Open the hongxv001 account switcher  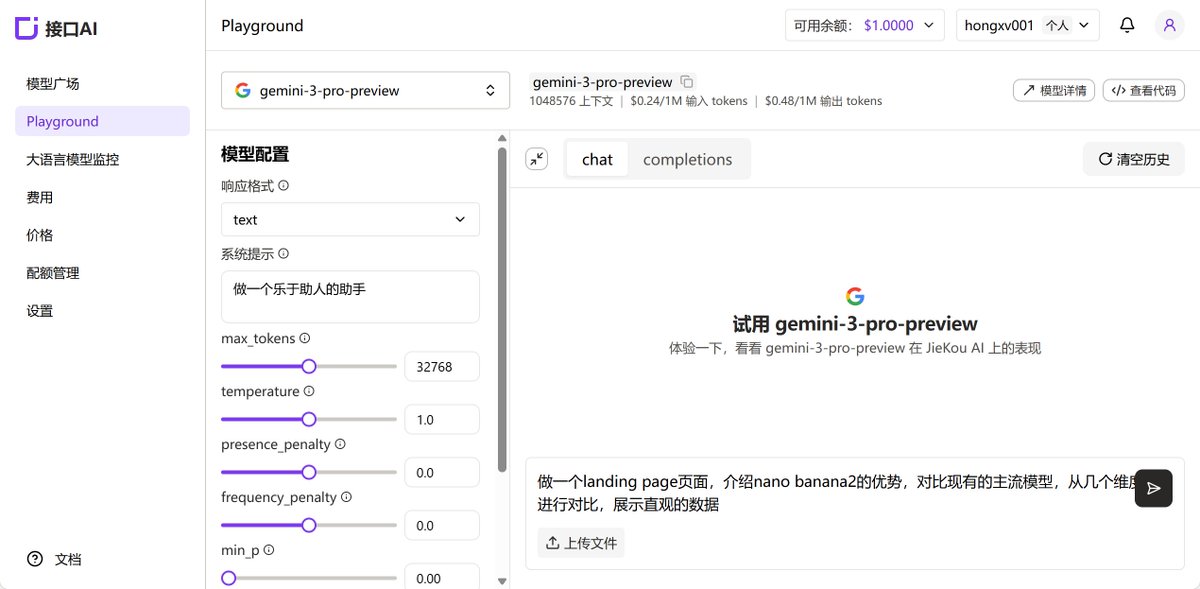pyautogui.click(x=1028, y=26)
